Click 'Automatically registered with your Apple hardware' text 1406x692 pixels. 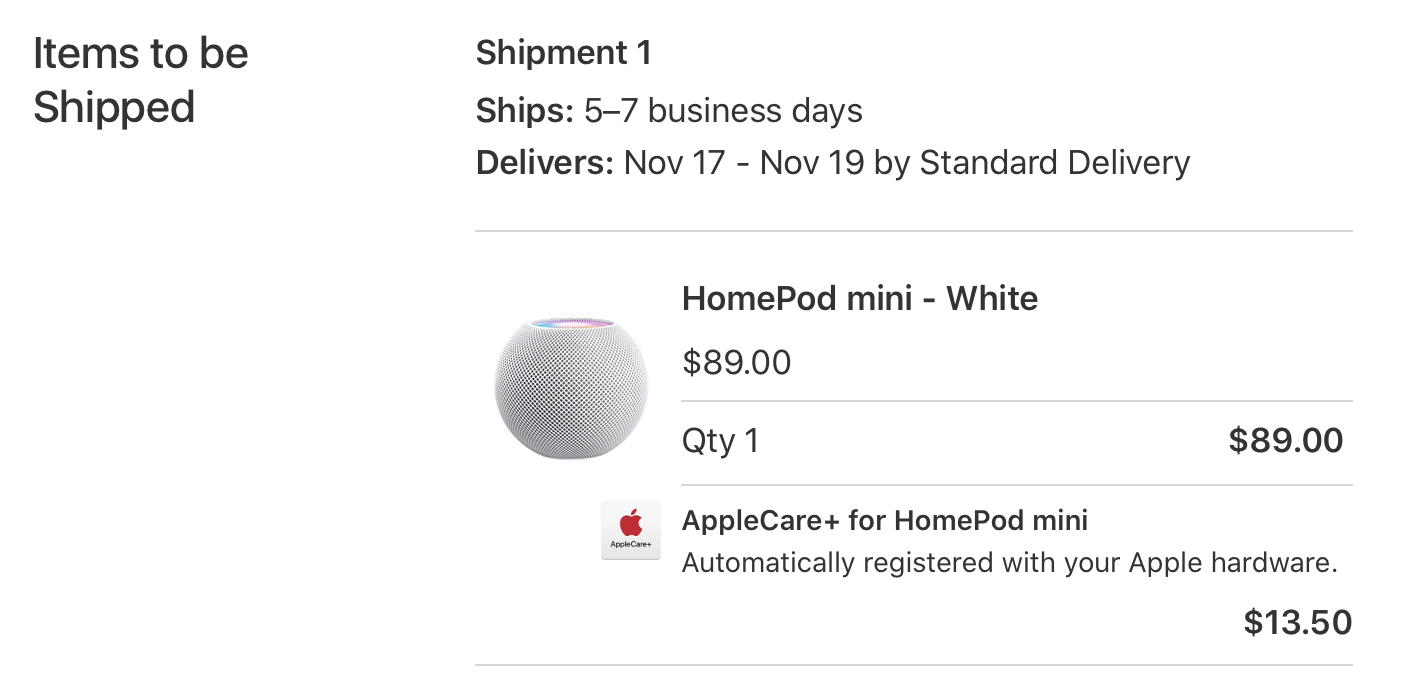pyautogui.click(x=1009, y=563)
